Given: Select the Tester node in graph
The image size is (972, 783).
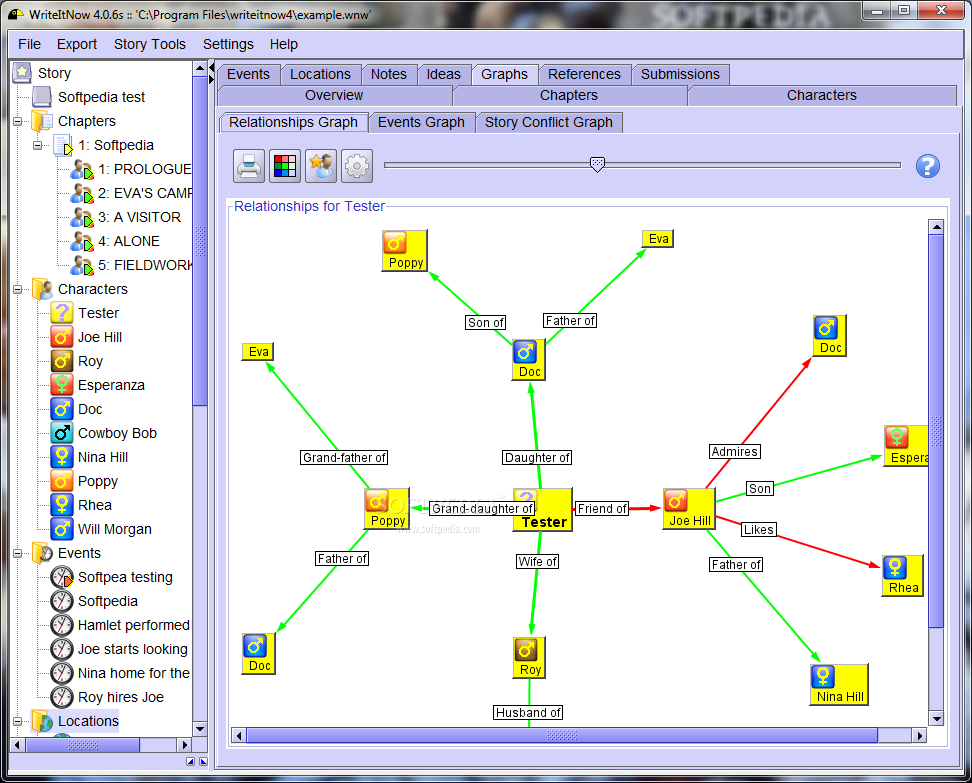Looking at the screenshot, I should point(542,510).
